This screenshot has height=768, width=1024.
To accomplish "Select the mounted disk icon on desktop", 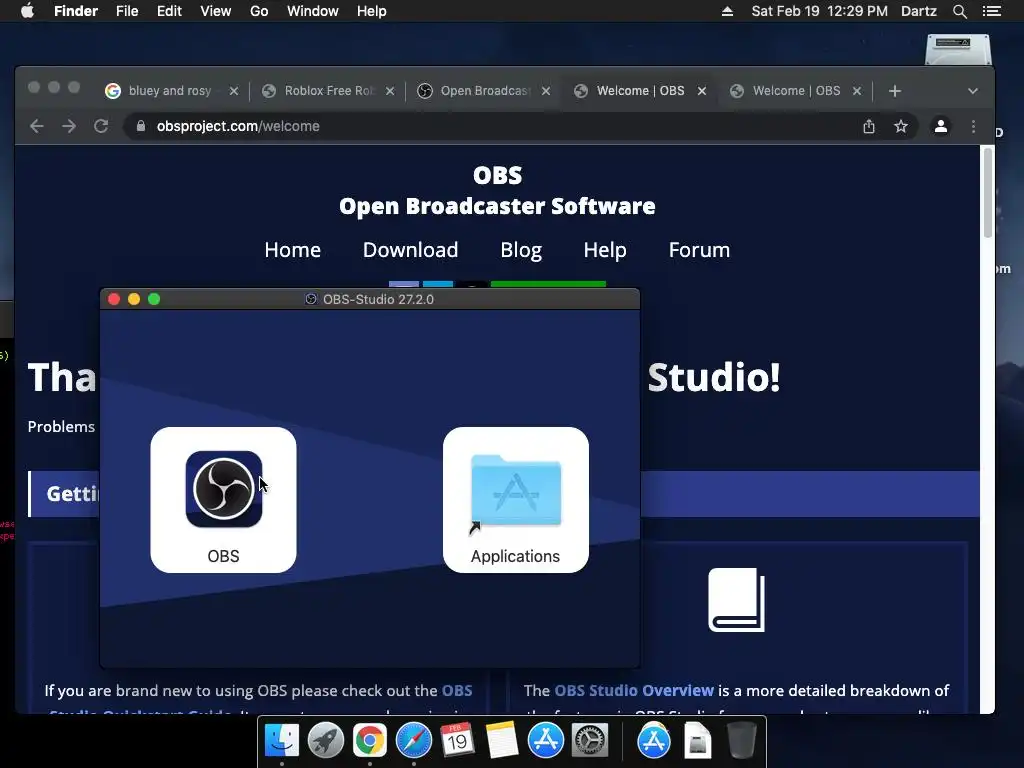I will click(x=958, y=50).
